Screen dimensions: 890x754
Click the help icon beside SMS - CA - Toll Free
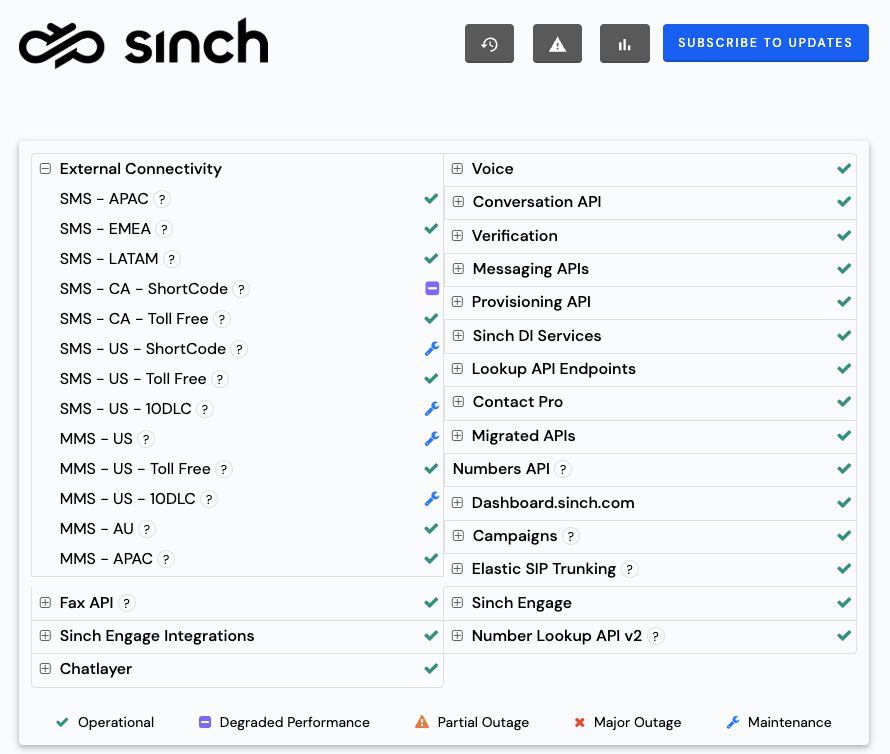tap(222, 320)
